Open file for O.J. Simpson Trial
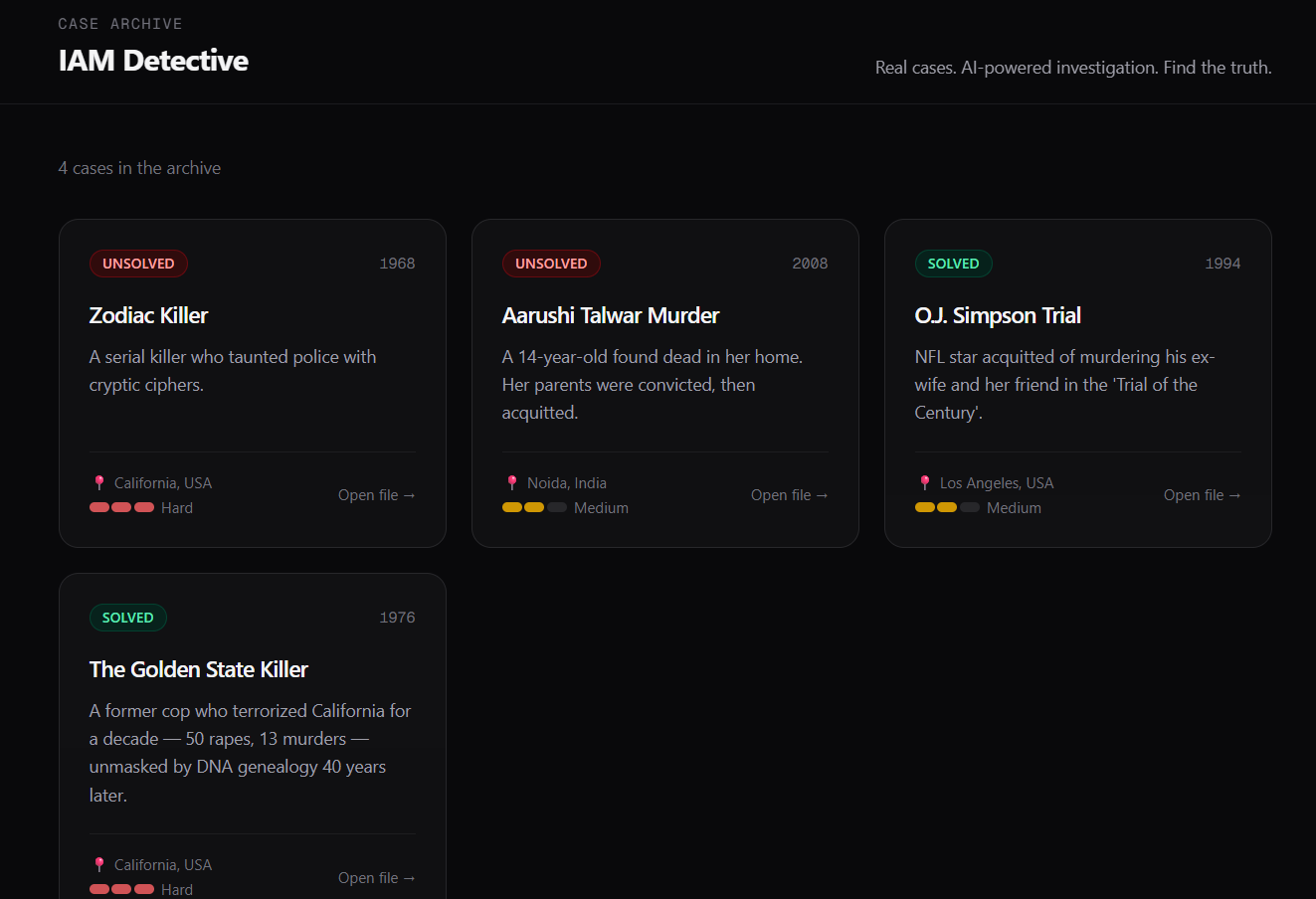The image size is (1316, 899). 1202,495
